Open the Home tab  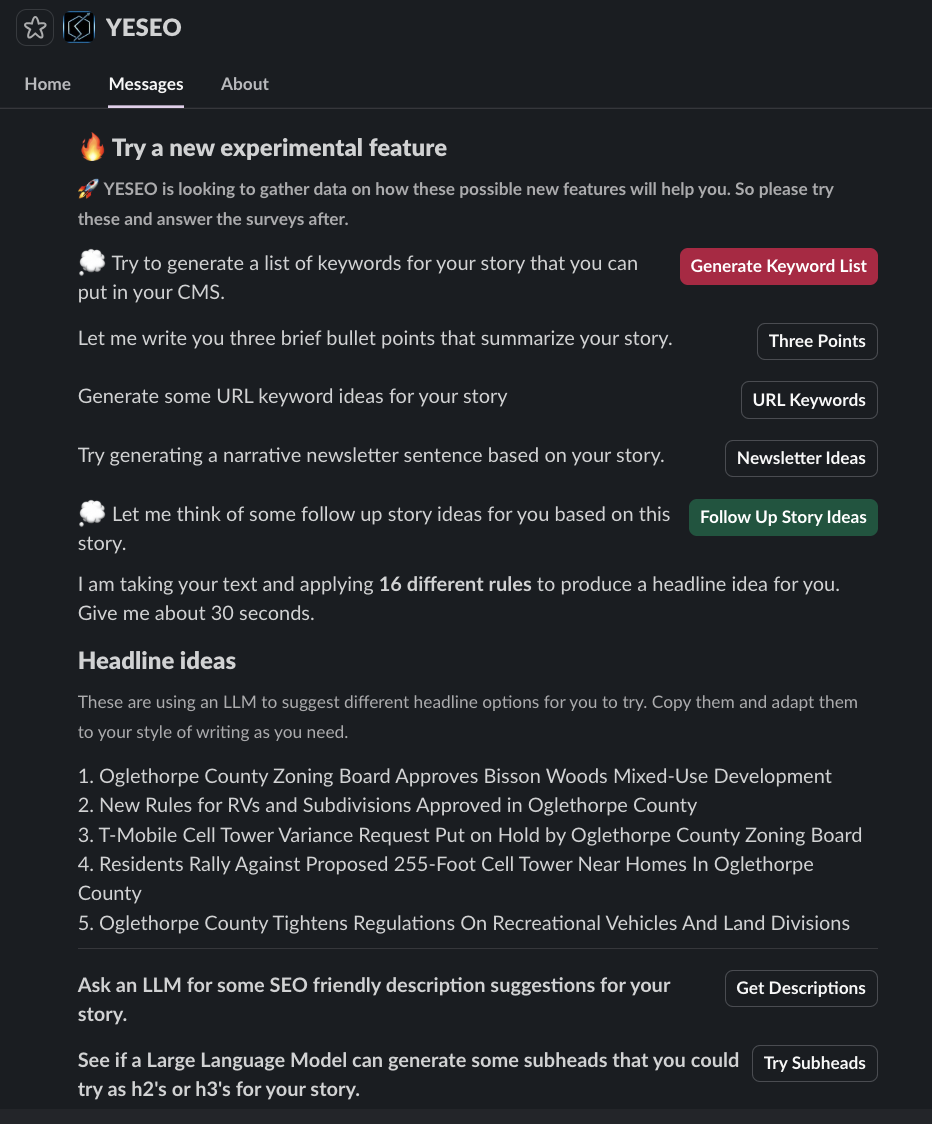48,84
